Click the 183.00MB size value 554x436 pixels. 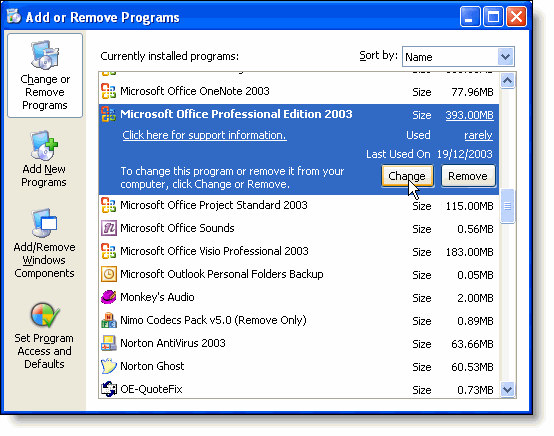point(469,252)
